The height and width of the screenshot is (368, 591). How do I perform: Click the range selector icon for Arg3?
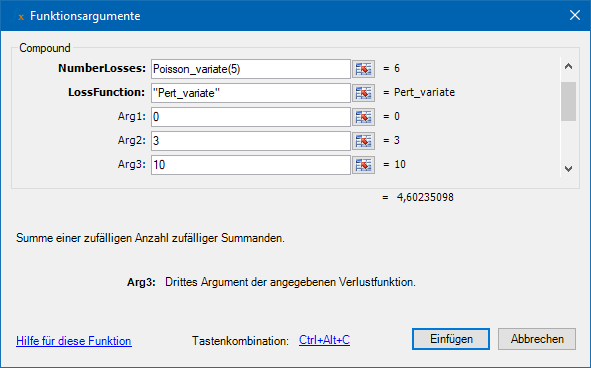click(x=363, y=165)
